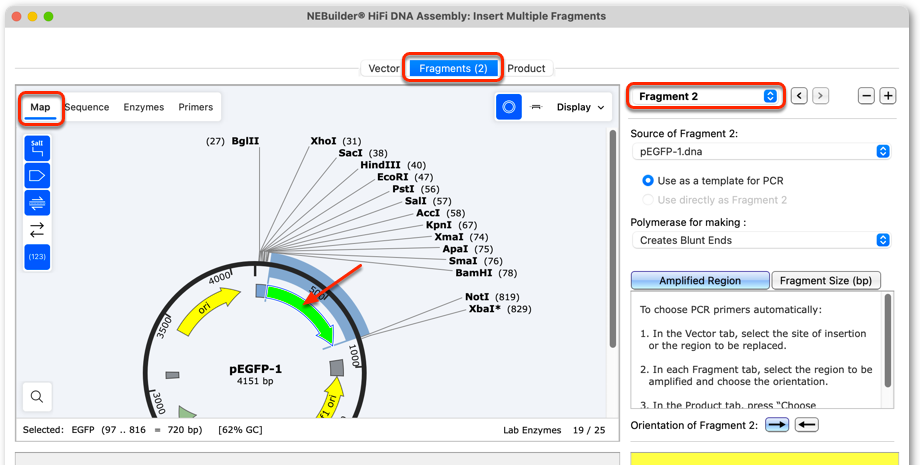Switch to the Fragments (2) tab
Screen dimensions: 920x465
click(453, 69)
